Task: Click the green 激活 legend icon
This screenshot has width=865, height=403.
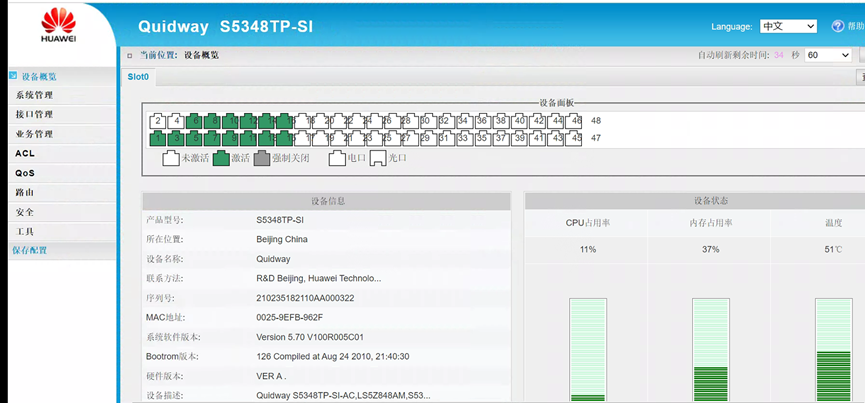Action: tap(221, 158)
